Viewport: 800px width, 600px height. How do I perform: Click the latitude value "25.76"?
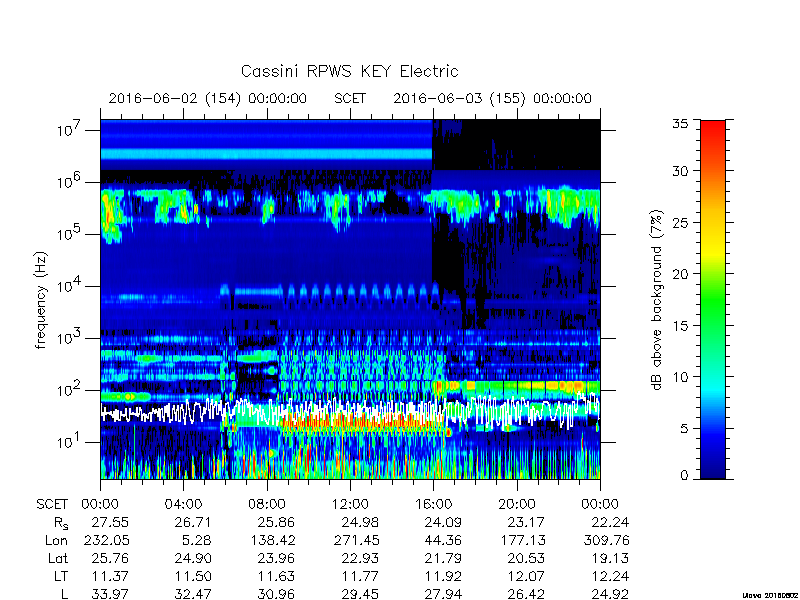click(110, 559)
